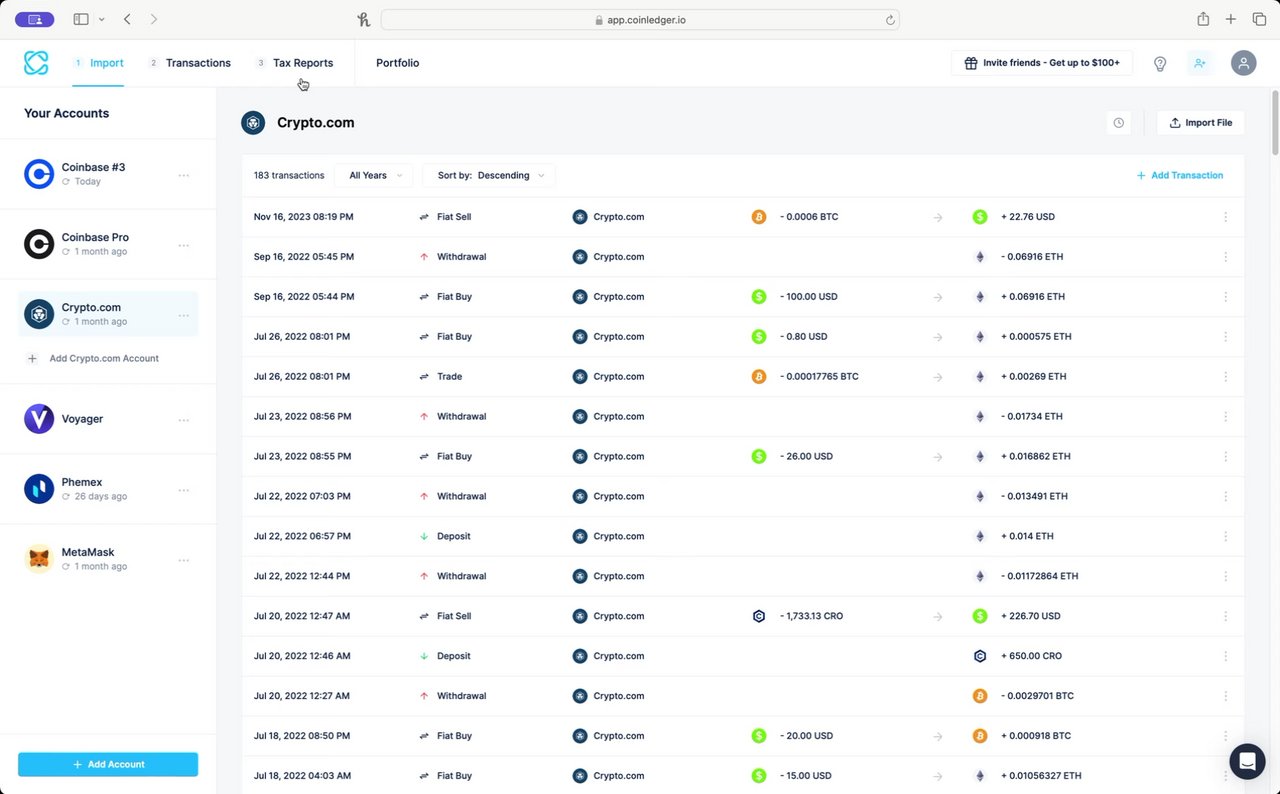Screen dimensions: 1280x794
Task: Open the Portfolio tab
Action: (x=398, y=63)
